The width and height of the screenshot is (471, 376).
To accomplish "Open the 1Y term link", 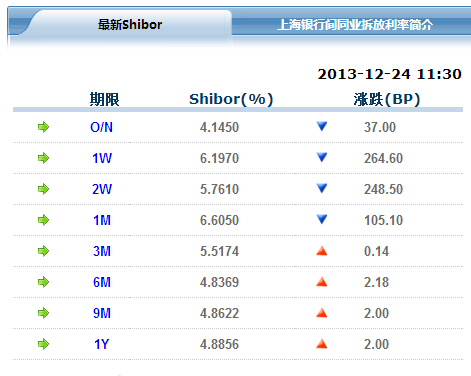I will (102, 344).
